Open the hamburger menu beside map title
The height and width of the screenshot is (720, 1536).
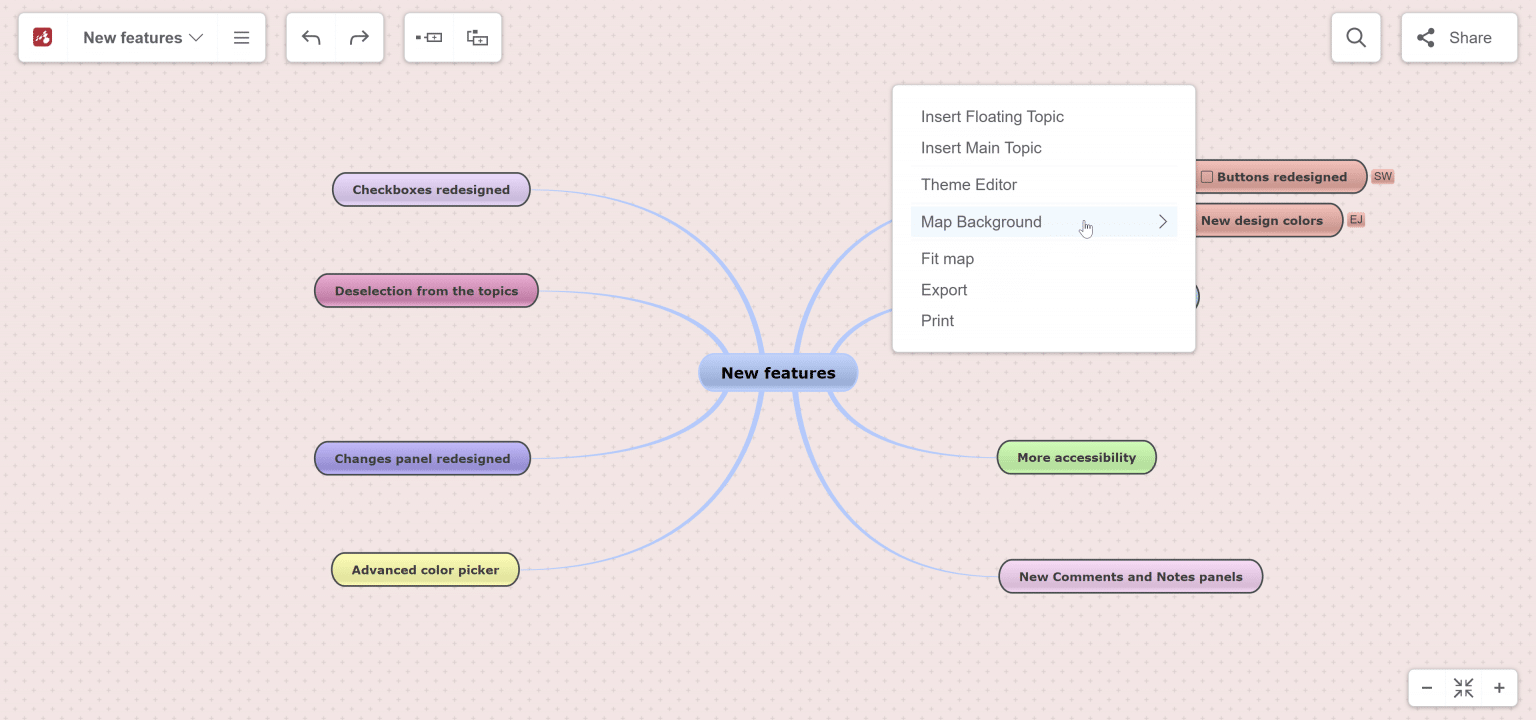pyautogui.click(x=241, y=37)
